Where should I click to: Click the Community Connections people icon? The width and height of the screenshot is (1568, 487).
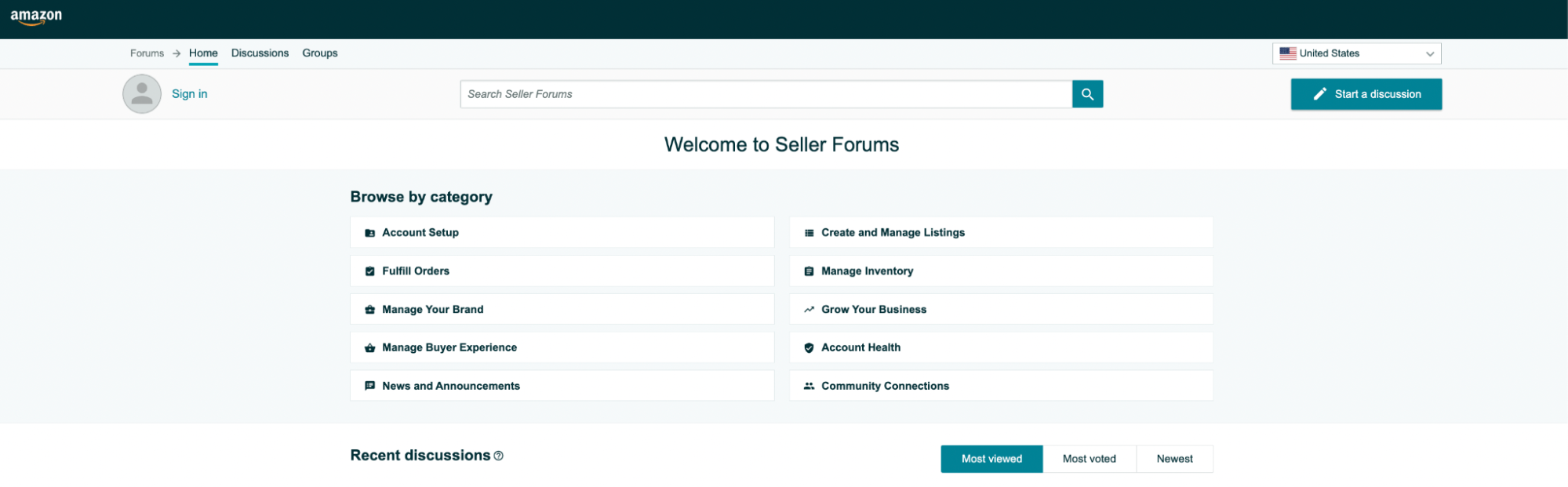pos(809,386)
